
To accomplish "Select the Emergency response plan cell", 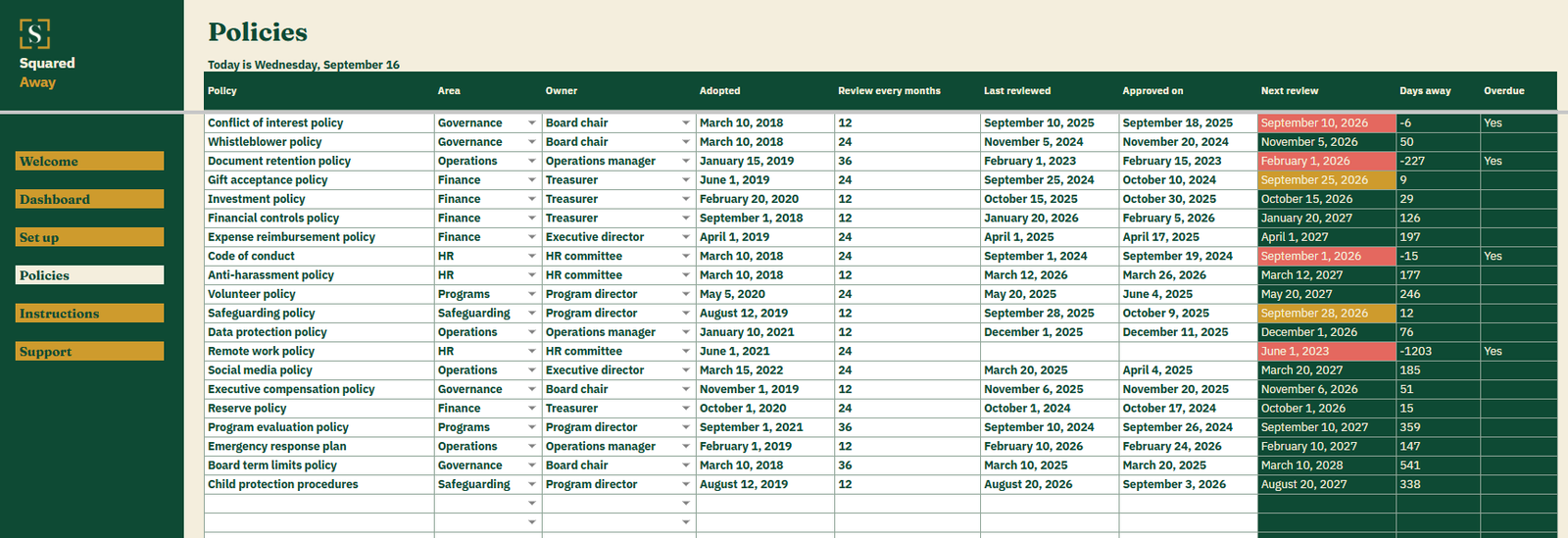I will (x=318, y=447).
